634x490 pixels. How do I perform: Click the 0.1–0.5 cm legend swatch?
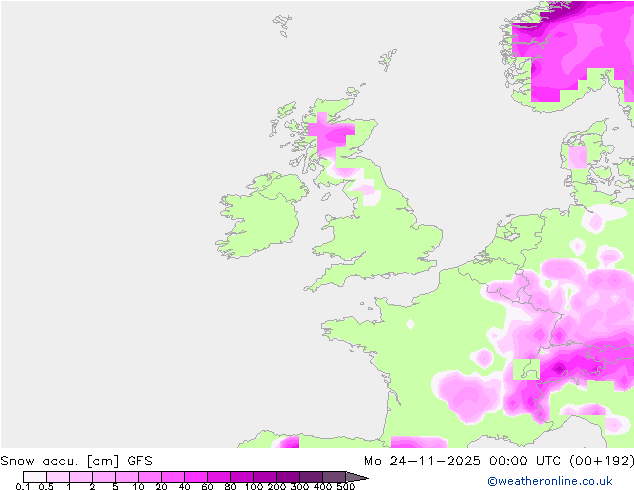point(35,477)
